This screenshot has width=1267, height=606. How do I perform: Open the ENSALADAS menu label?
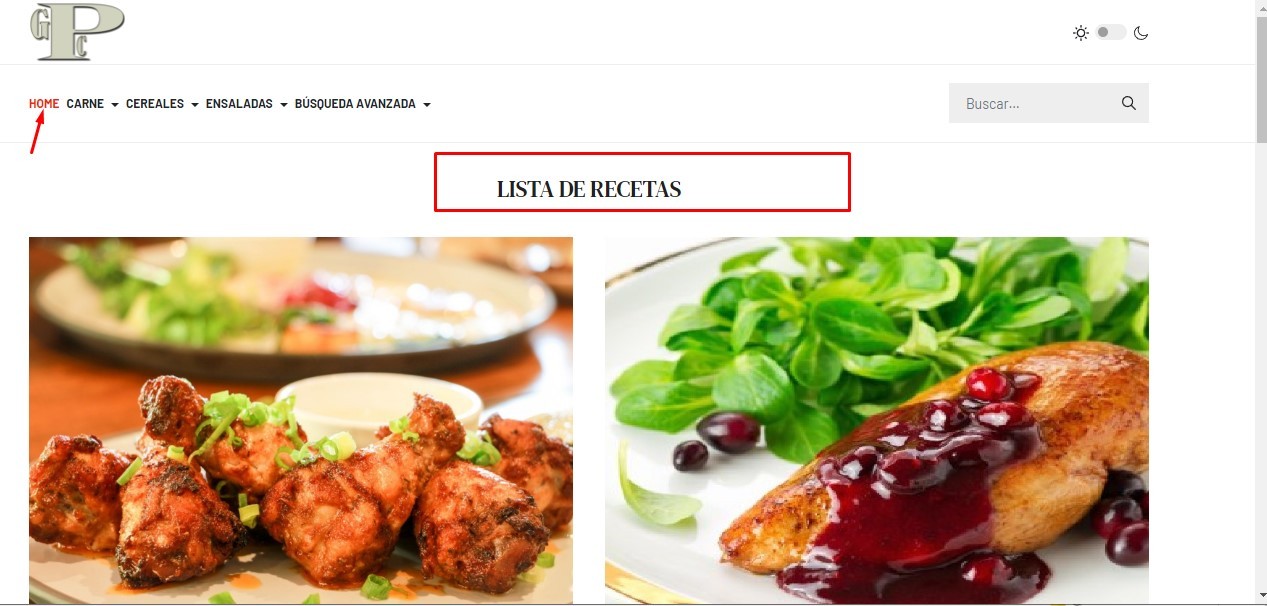pyautogui.click(x=239, y=104)
